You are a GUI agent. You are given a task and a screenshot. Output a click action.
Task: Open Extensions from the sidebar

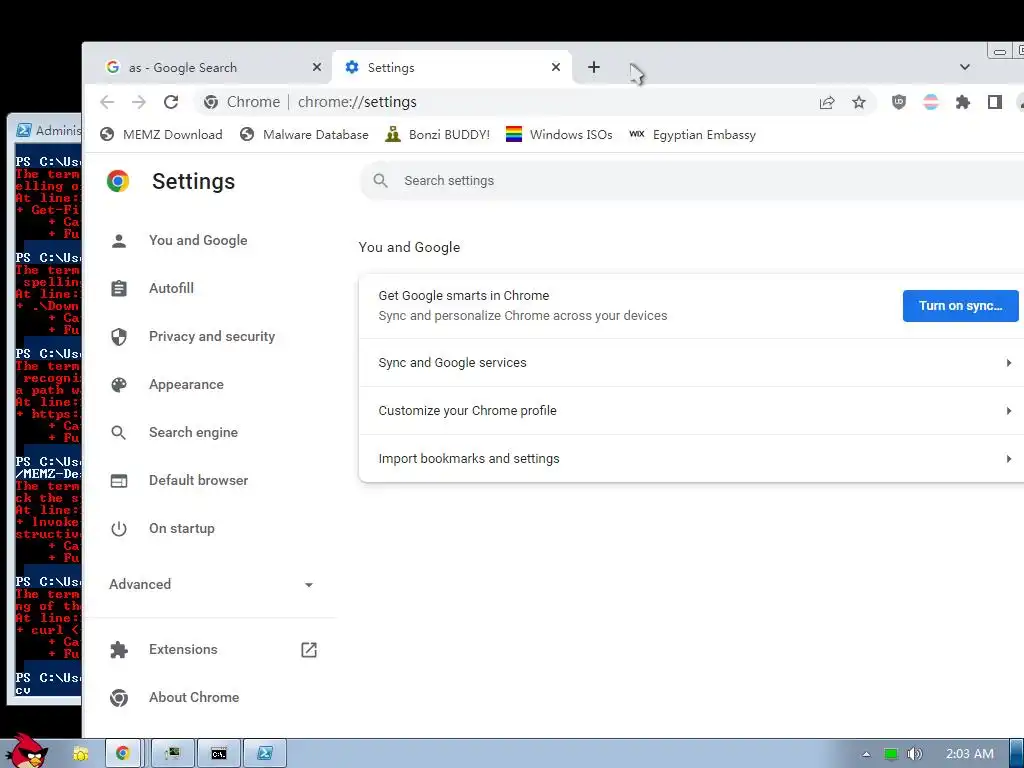click(183, 649)
